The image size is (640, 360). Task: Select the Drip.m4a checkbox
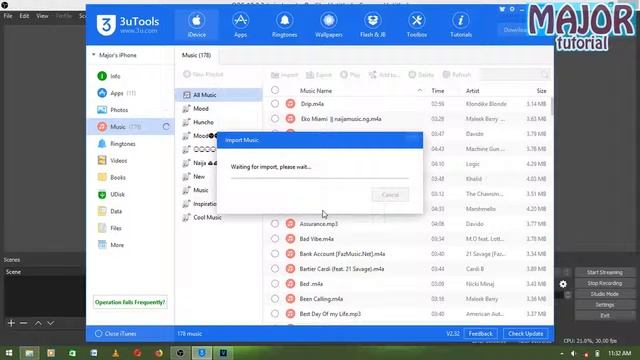(x=275, y=104)
